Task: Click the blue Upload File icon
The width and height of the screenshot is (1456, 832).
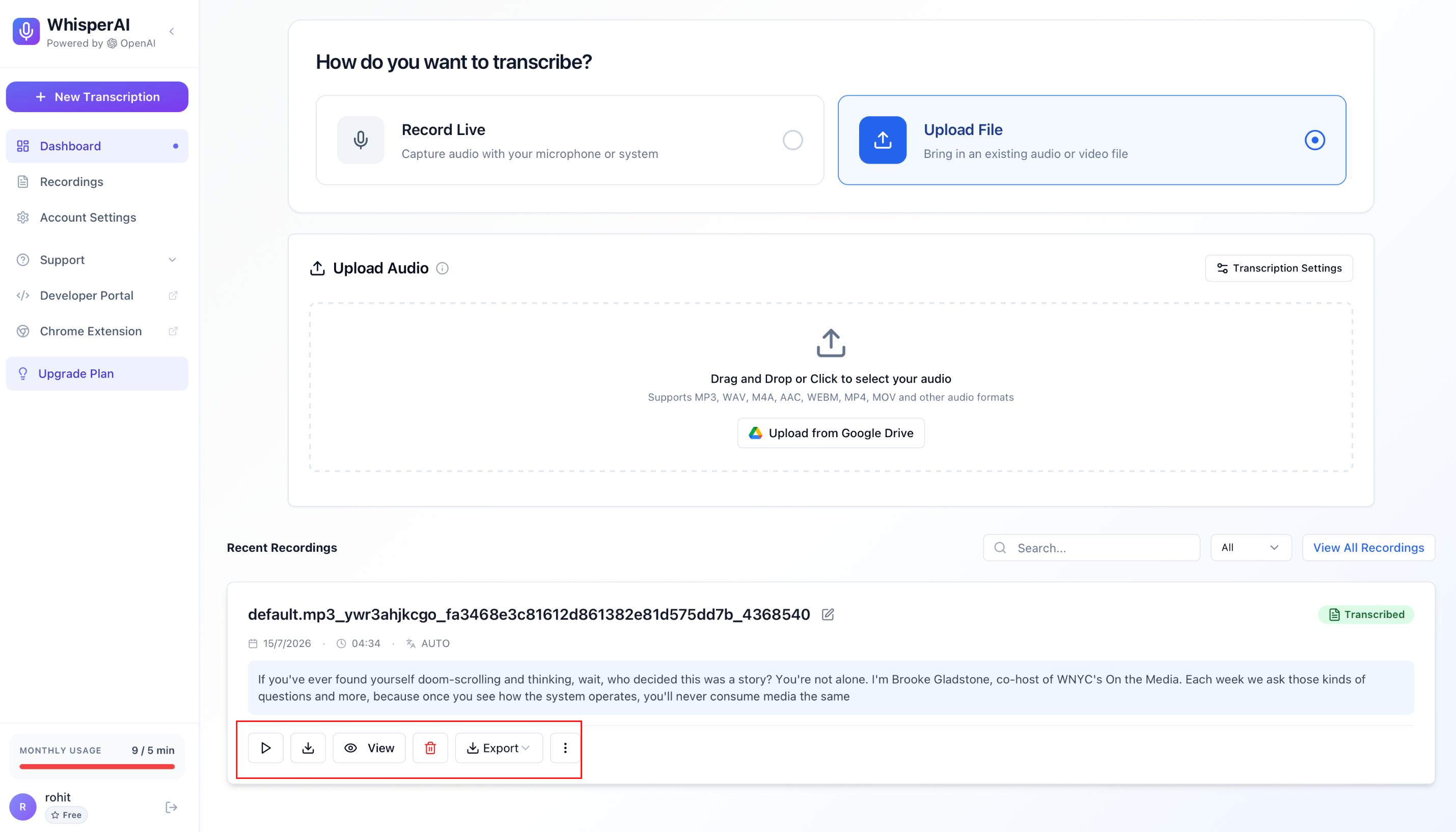Action: tap(883, 140)
